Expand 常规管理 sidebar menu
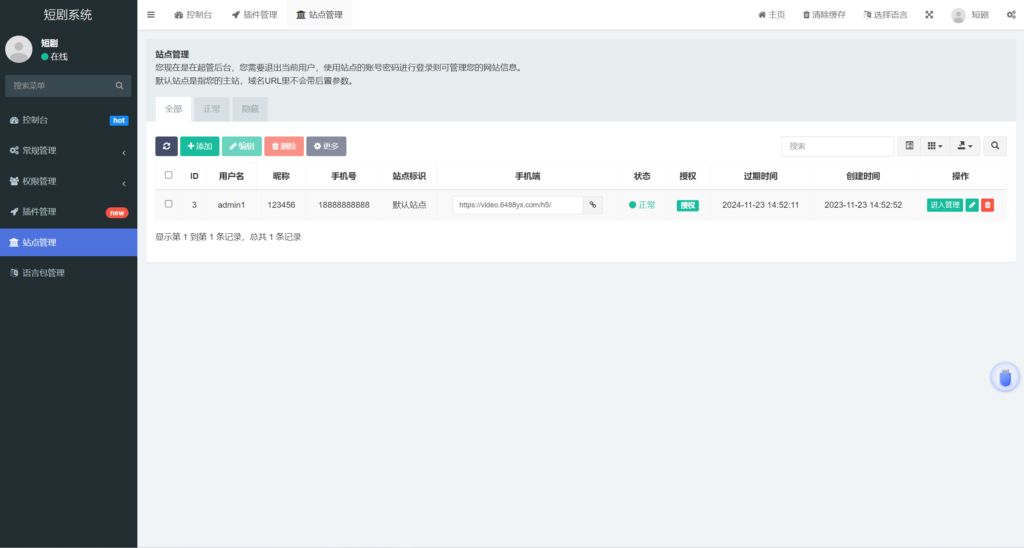The image size is (1024, 548). pos(69,151)
